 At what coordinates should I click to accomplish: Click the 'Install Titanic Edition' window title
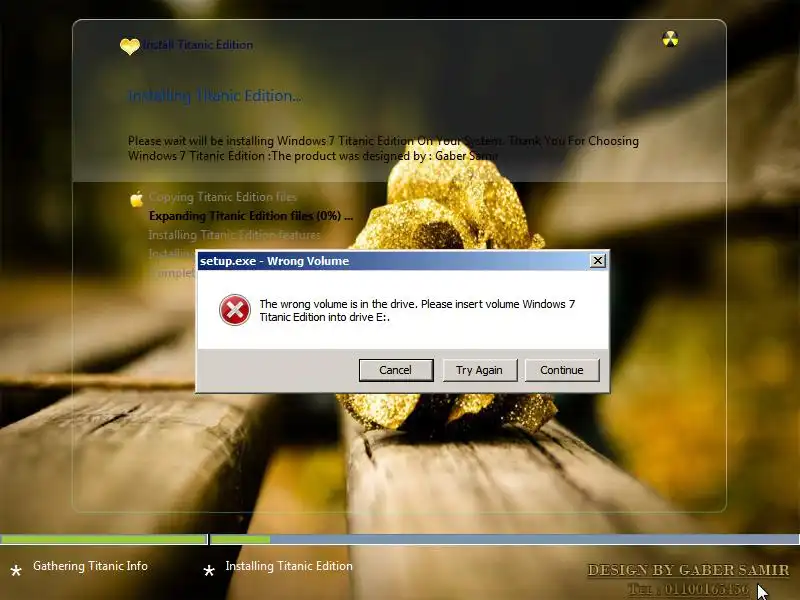tap(198, 45)
